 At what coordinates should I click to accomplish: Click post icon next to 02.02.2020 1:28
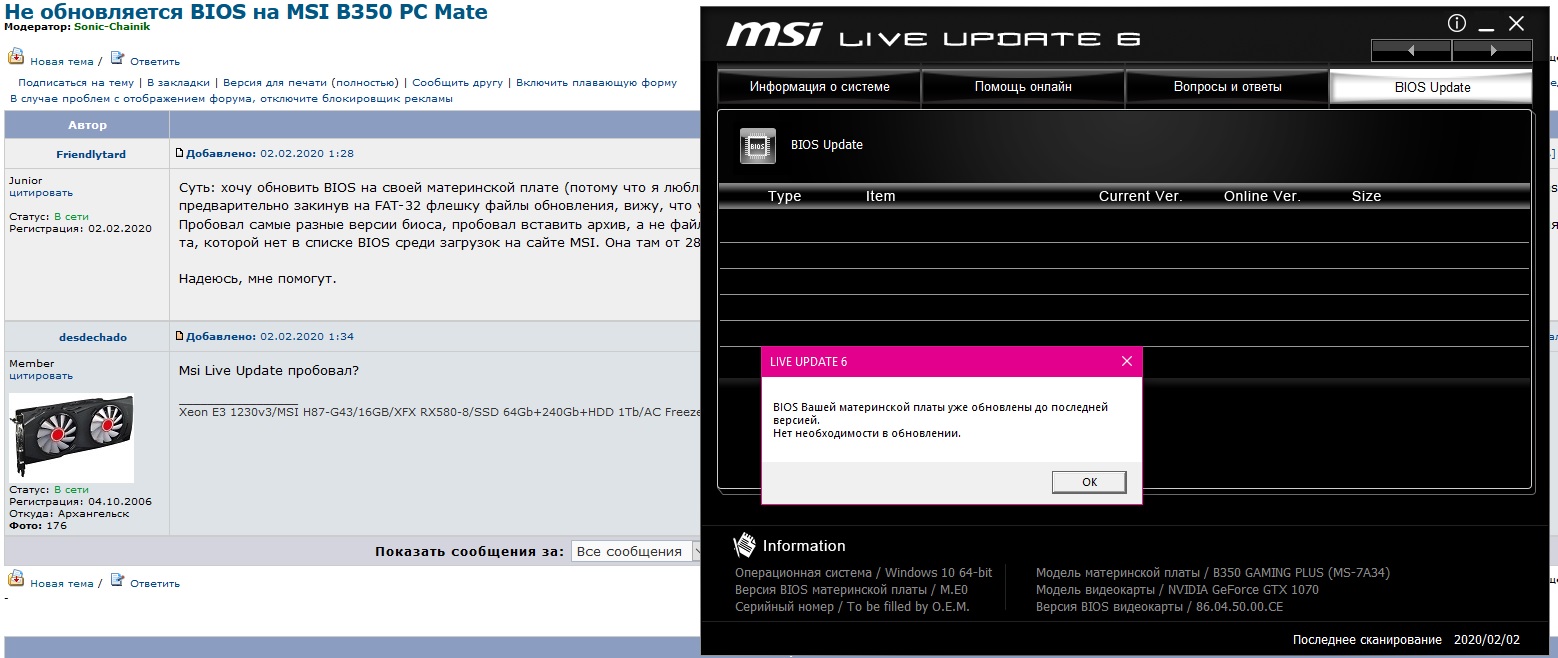click(180, 154)
